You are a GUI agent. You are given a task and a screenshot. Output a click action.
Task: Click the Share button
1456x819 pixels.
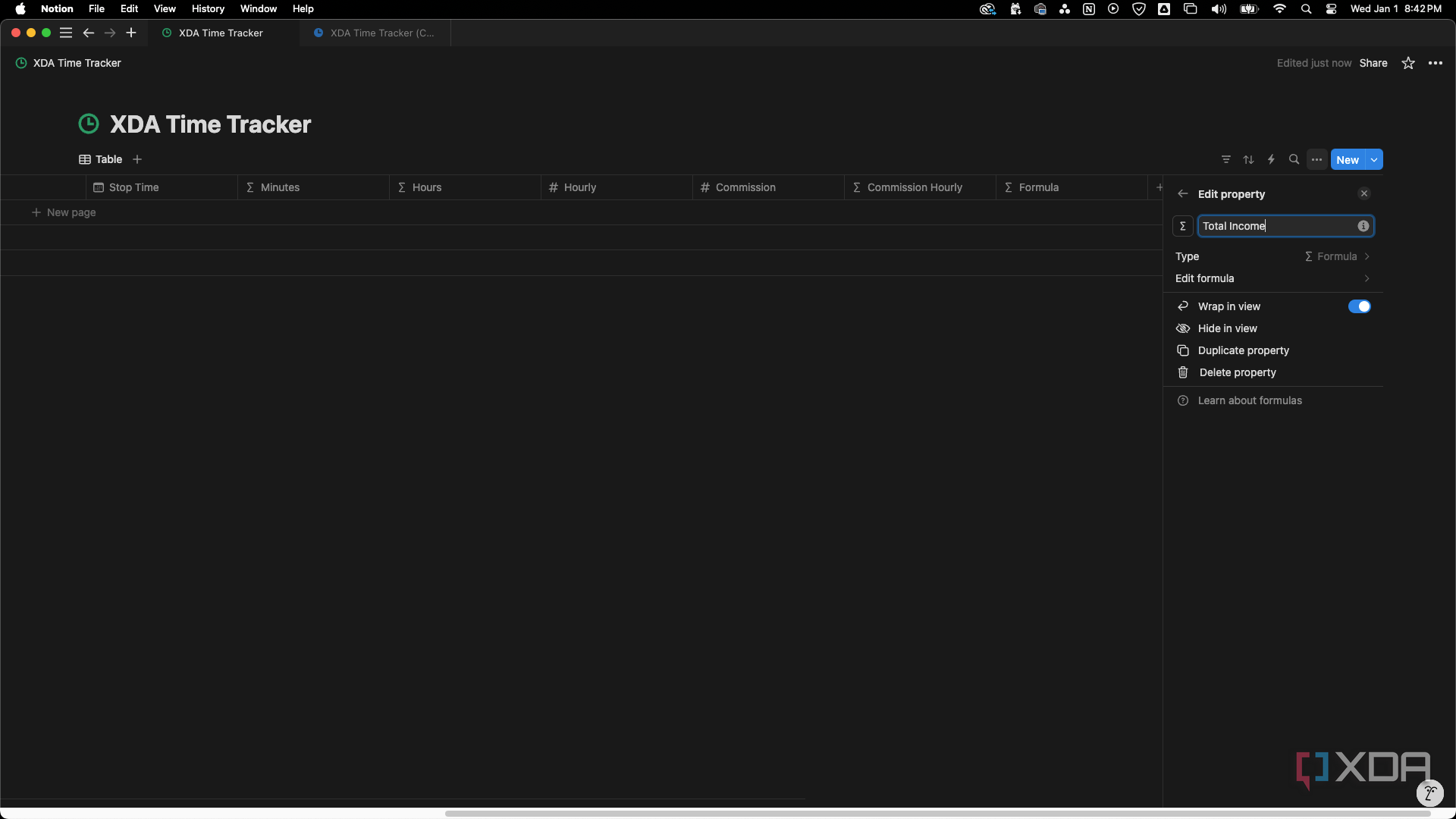(1373, 63)
